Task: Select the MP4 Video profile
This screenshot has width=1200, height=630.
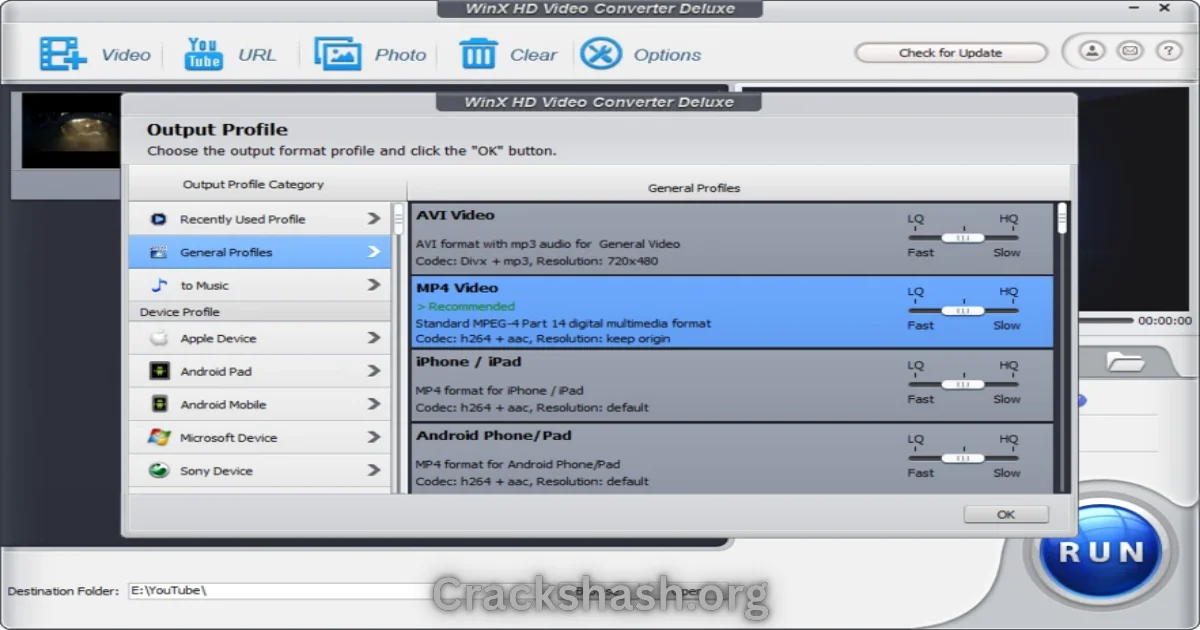Action: tap(732, 312)
